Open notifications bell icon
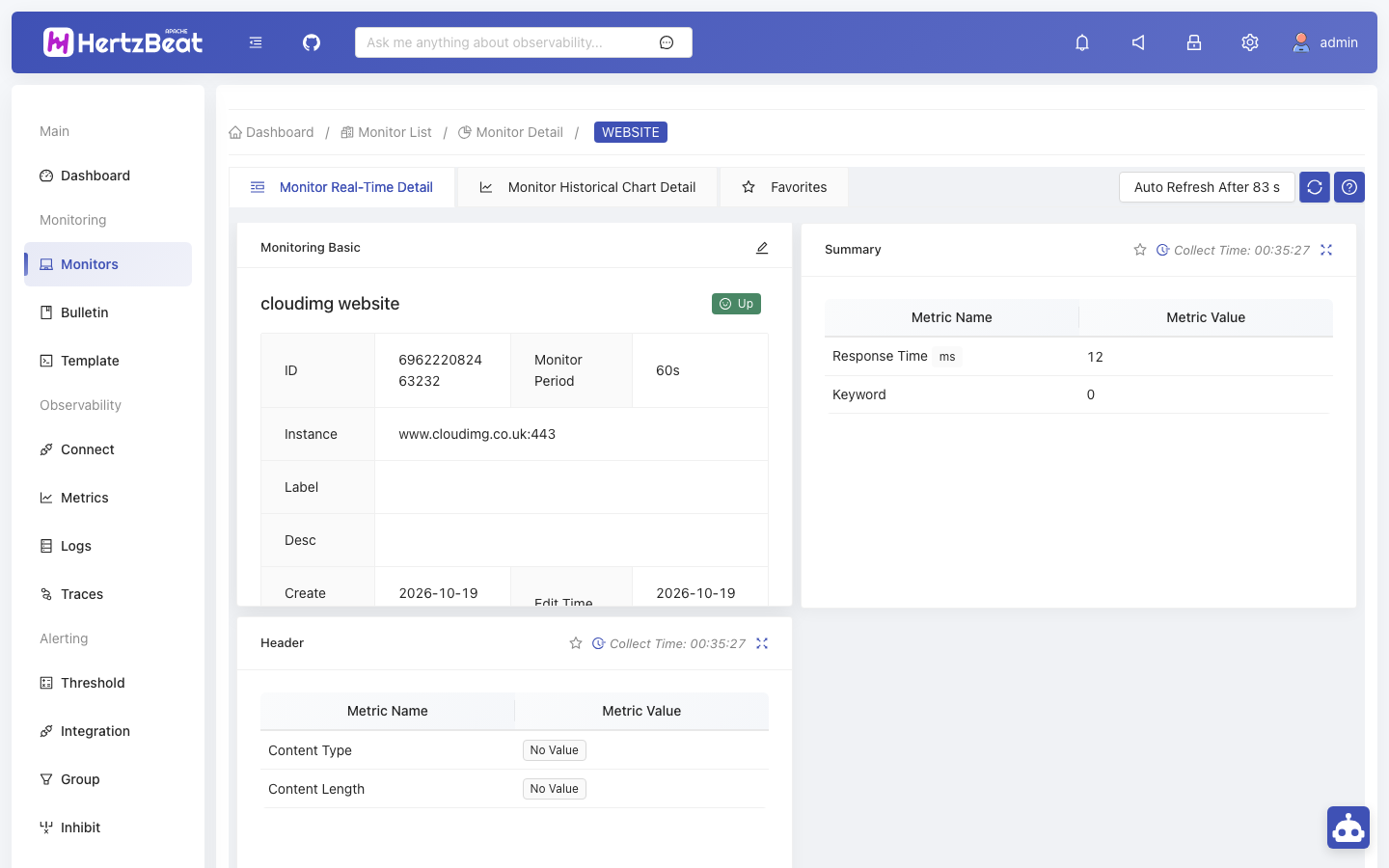 1082,42
